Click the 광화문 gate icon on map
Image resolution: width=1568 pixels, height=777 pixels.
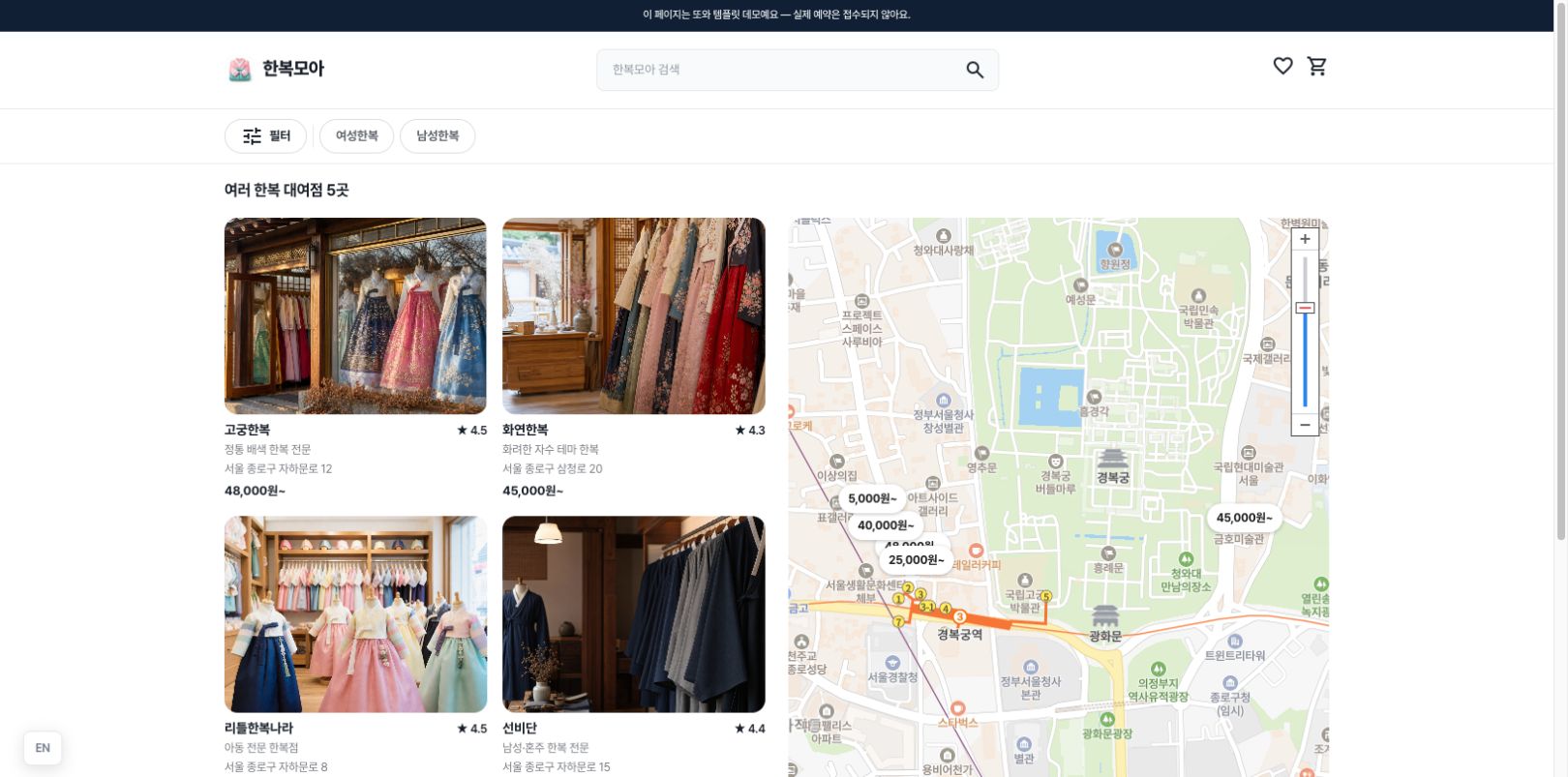(x=1105, y=616)
